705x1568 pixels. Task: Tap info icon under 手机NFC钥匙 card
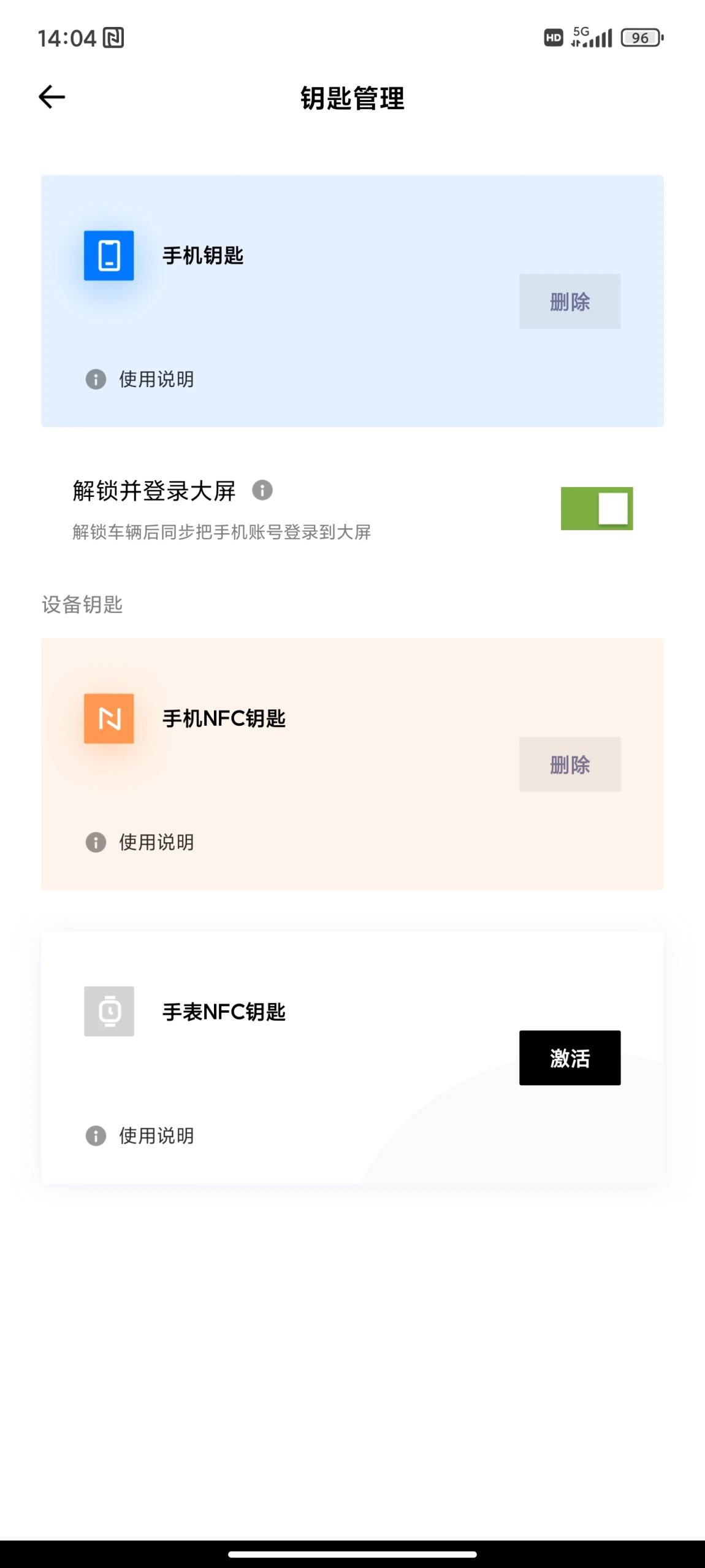(x=96, y=842)
